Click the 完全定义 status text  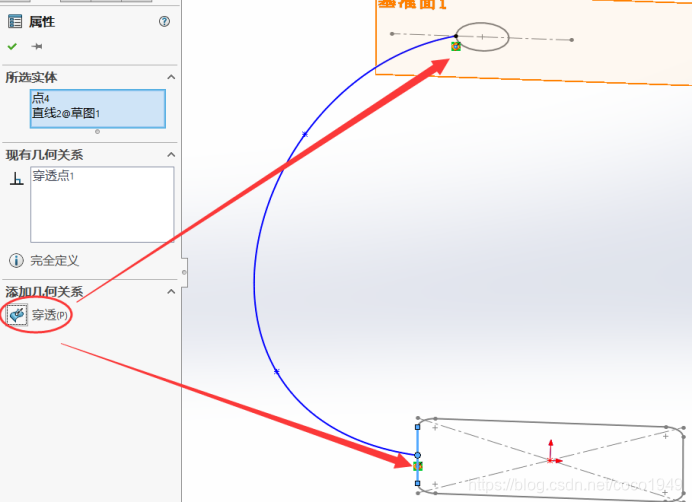point(54,260)
